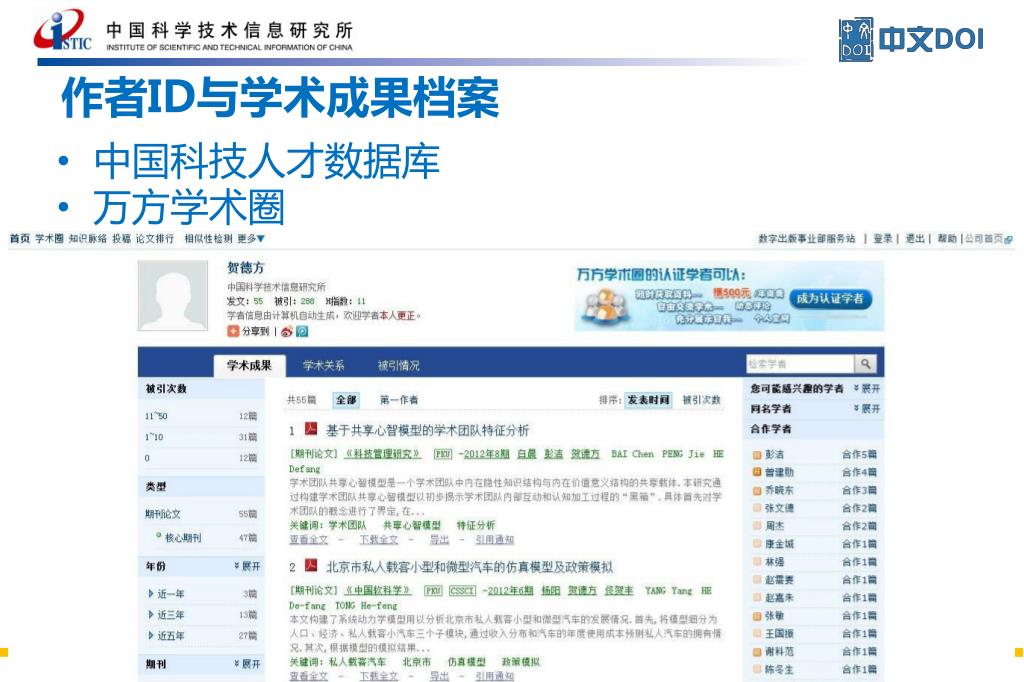Image resolution: width=1024 pixels, height=682 pixels.
Task: Click 导出 under paper 2
Action: click(440, 676)
